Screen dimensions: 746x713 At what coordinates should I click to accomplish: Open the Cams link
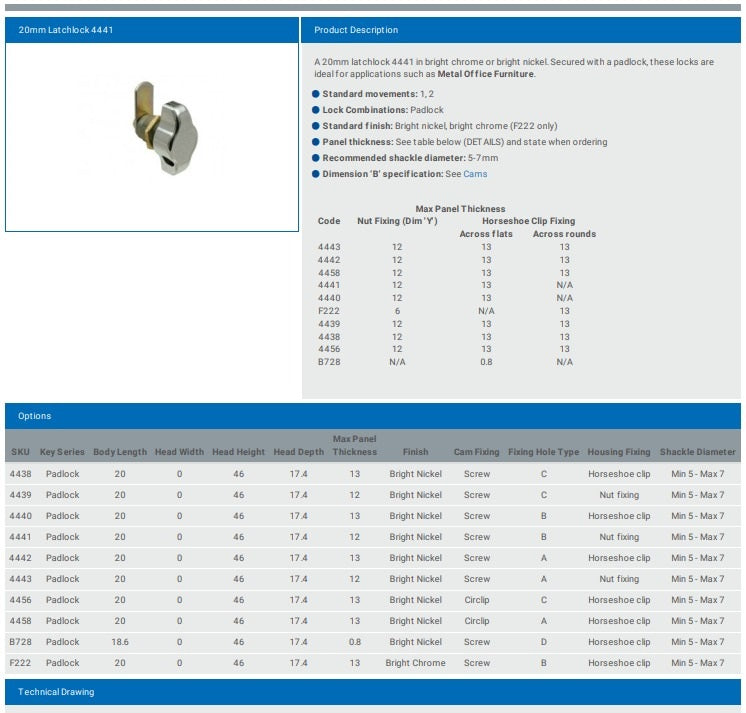[475, 174]
